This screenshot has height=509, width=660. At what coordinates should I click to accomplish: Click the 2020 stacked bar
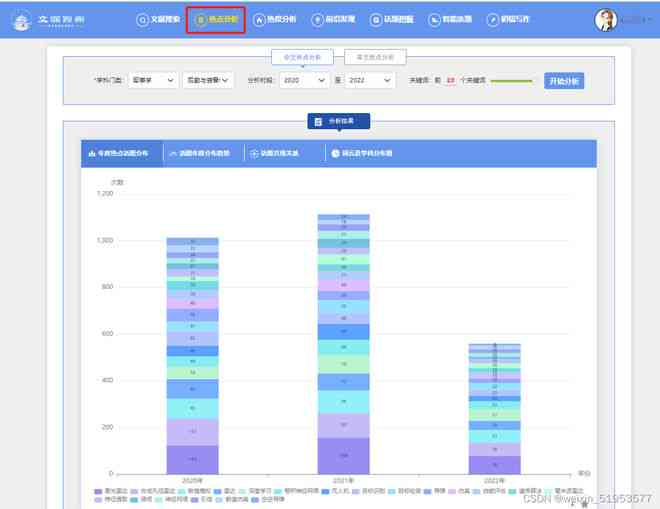coord(192,356)
